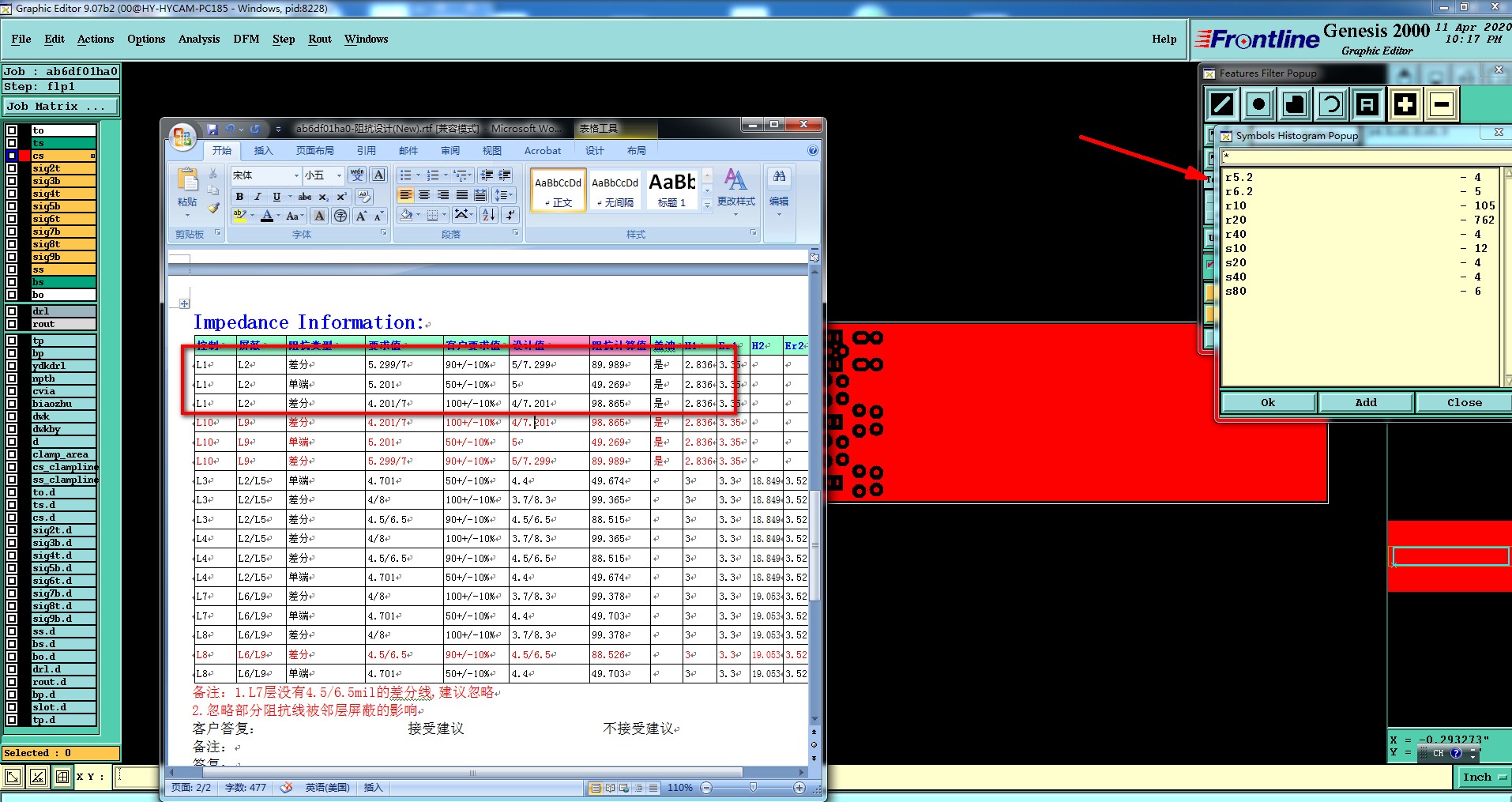Save the Word document via quick access
1512x802 pixels.
[213, 129]
